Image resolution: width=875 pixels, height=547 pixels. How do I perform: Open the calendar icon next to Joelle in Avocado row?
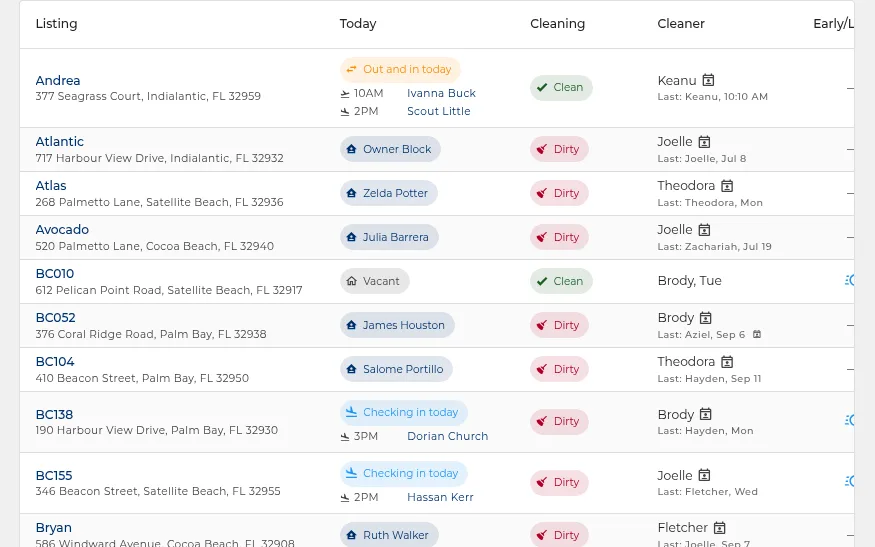pyautogui.click(x=705, y=230)
